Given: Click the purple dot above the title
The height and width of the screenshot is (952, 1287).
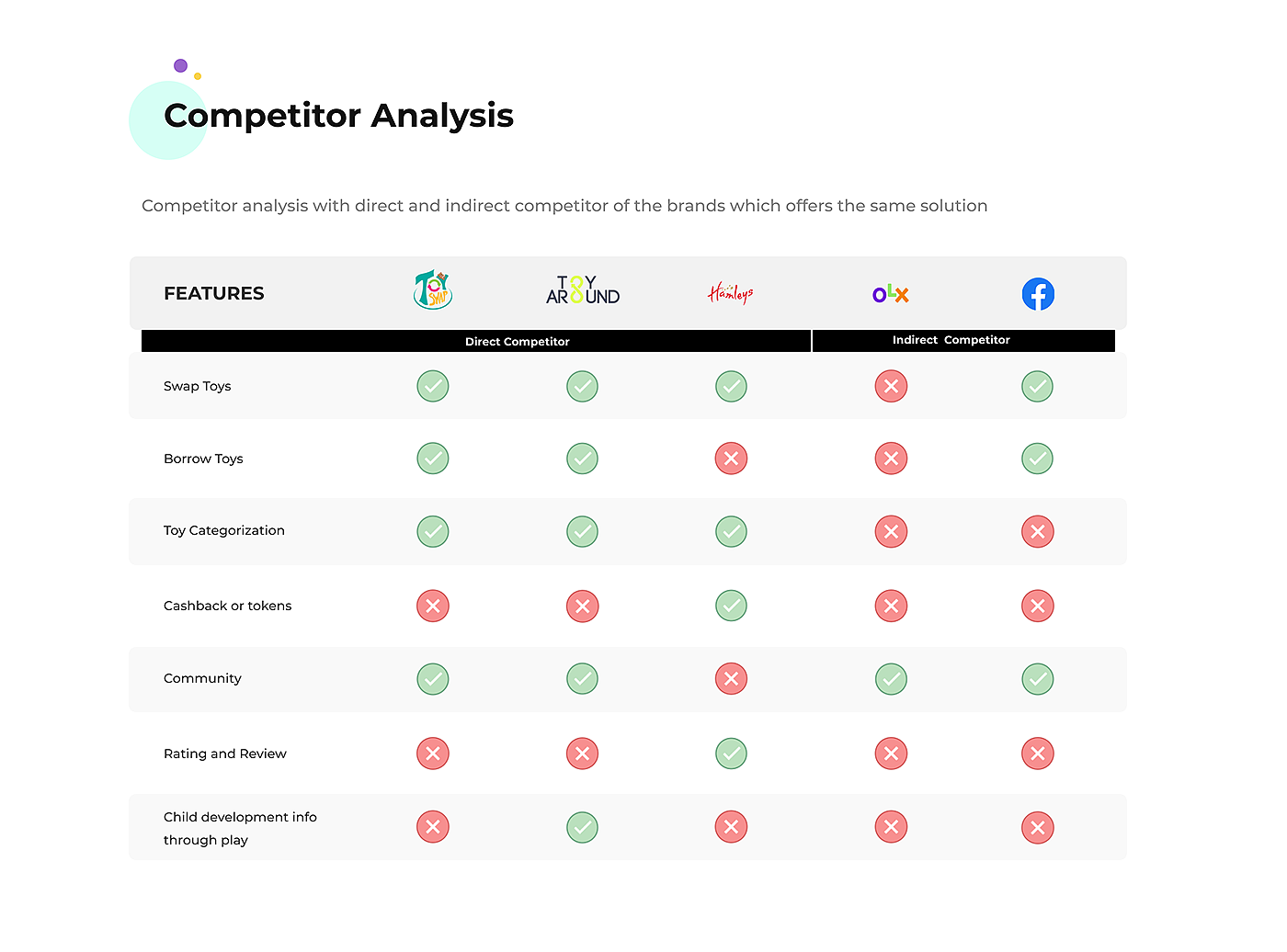Looking at the screenshot, I should (x=181, y=65).
